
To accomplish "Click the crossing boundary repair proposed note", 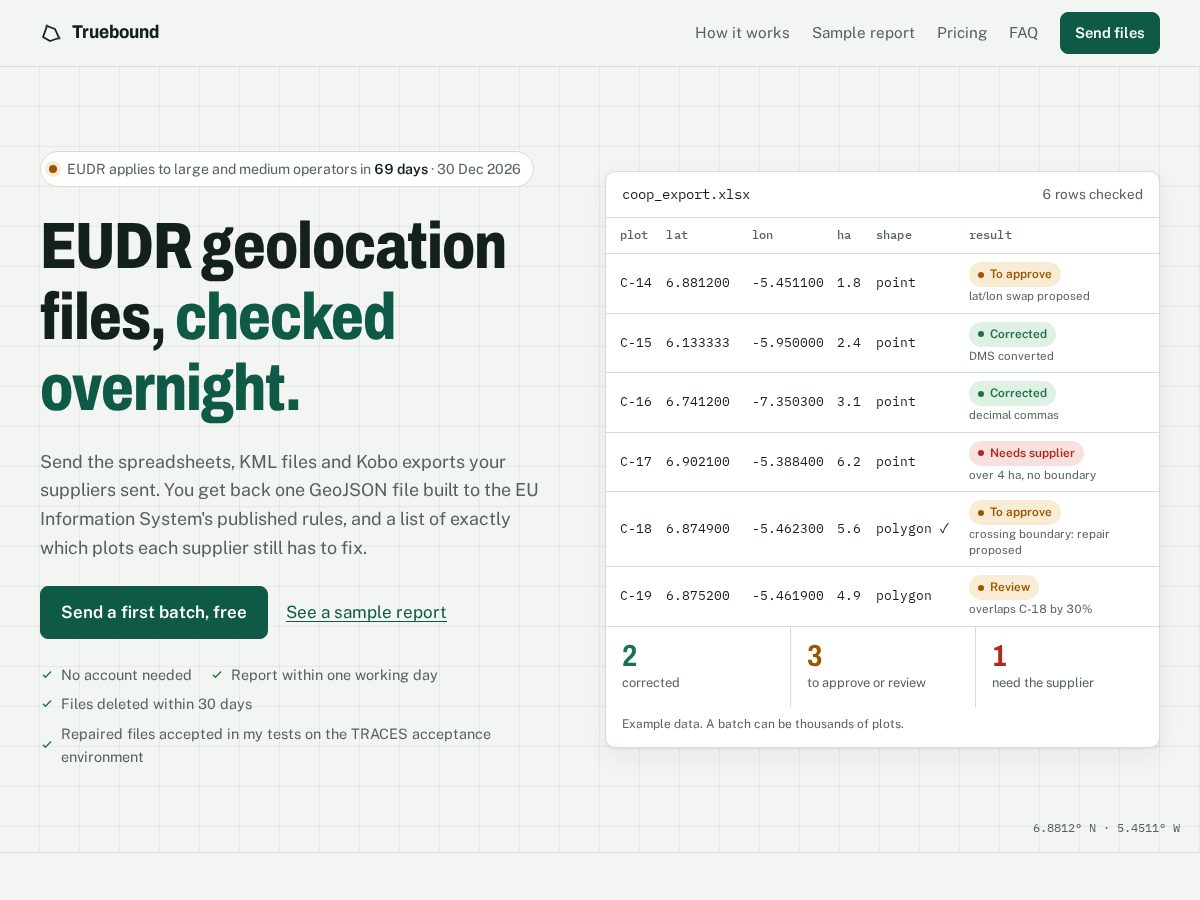I will point(1039,542).
